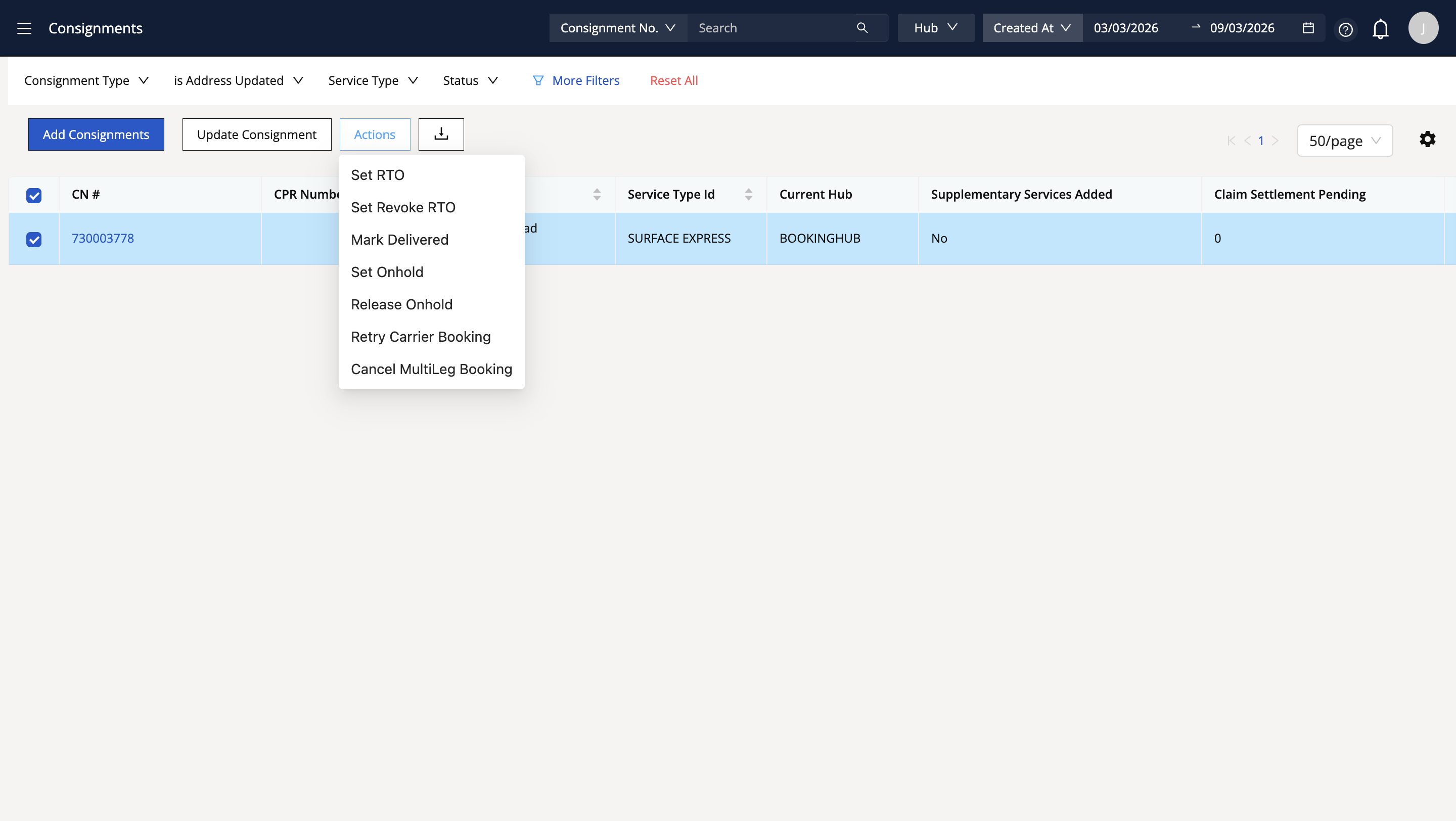This screenshot has height=821, width=1456.
Task: Sort by Service Type Id column
Action: click(x=748, y=194)
